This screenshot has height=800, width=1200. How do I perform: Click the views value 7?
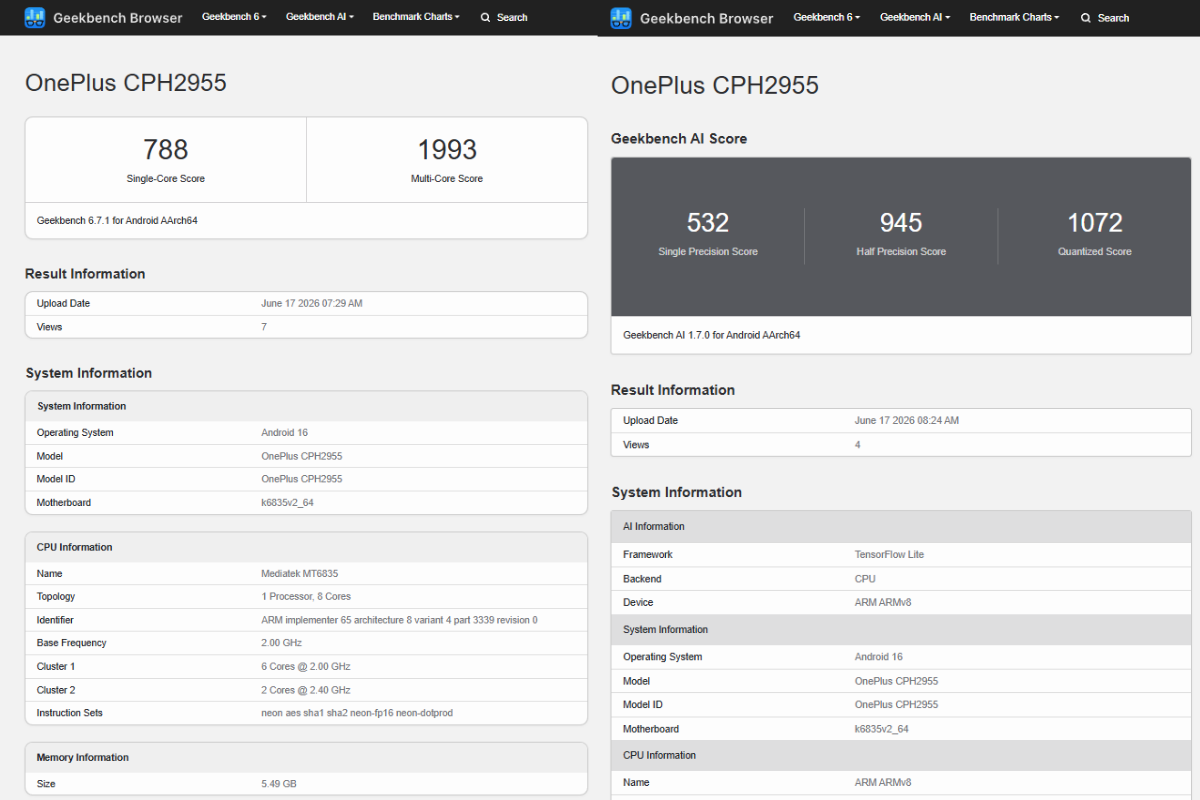pyautogui.click(x=264, y=327)
